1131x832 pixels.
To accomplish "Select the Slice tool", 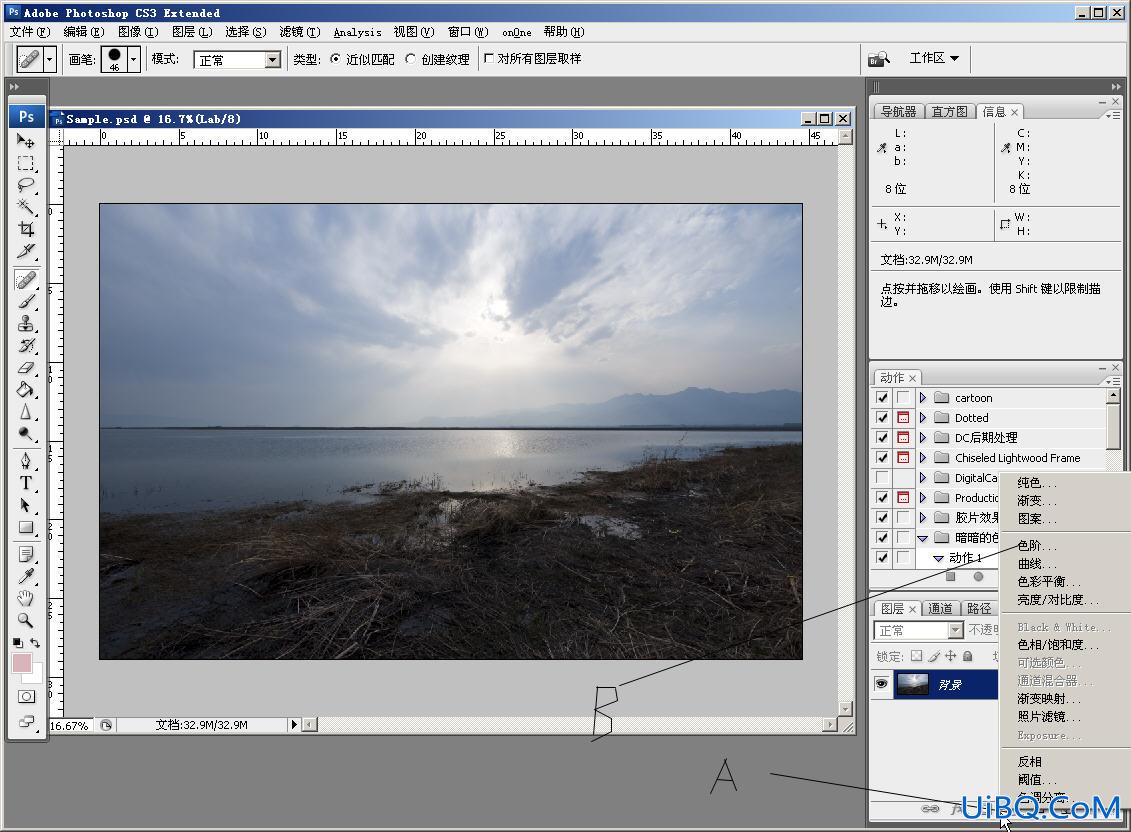I will click(x=25, y=250).
